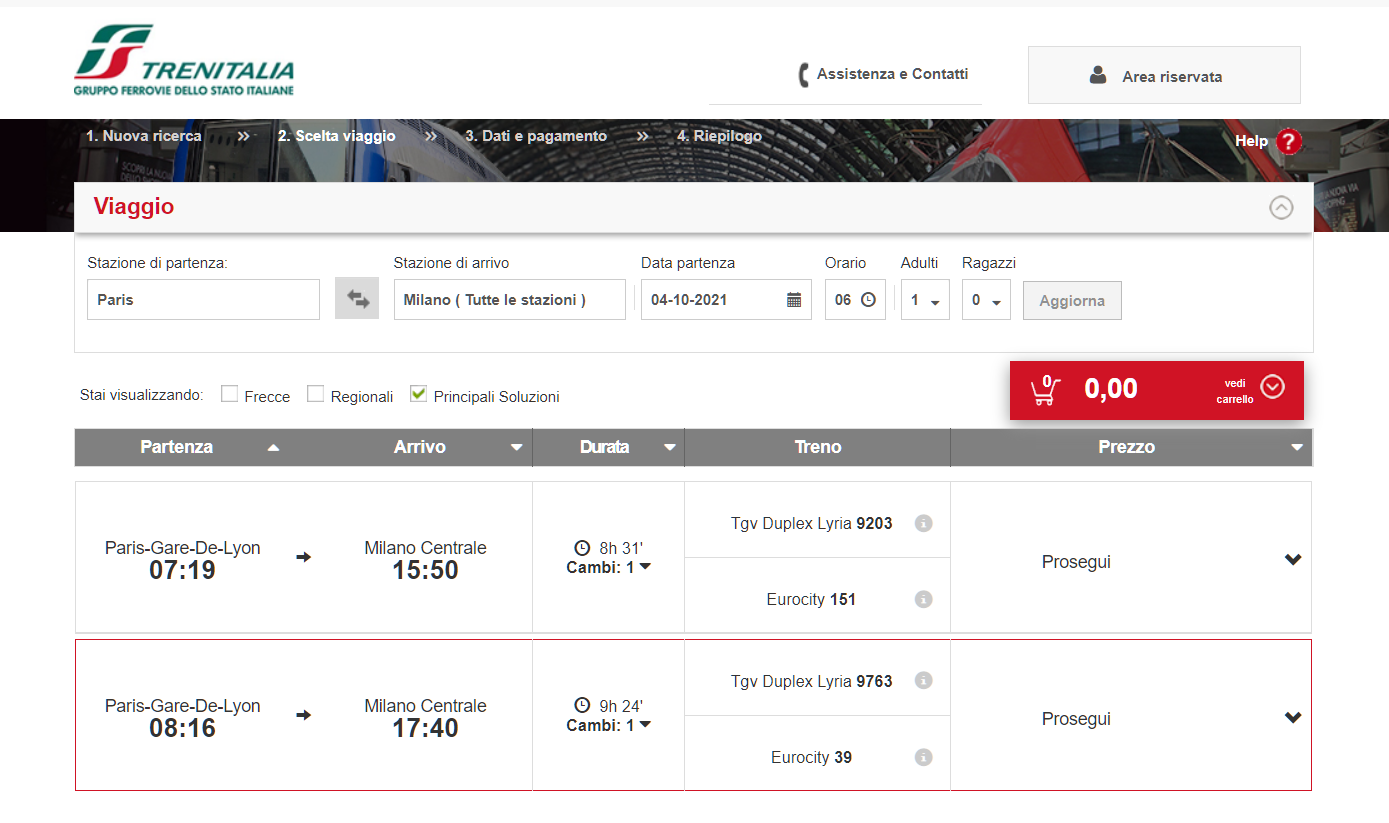Click arrival time 17:40
This screenshot has width=1389, height=823.
(425, 728)
